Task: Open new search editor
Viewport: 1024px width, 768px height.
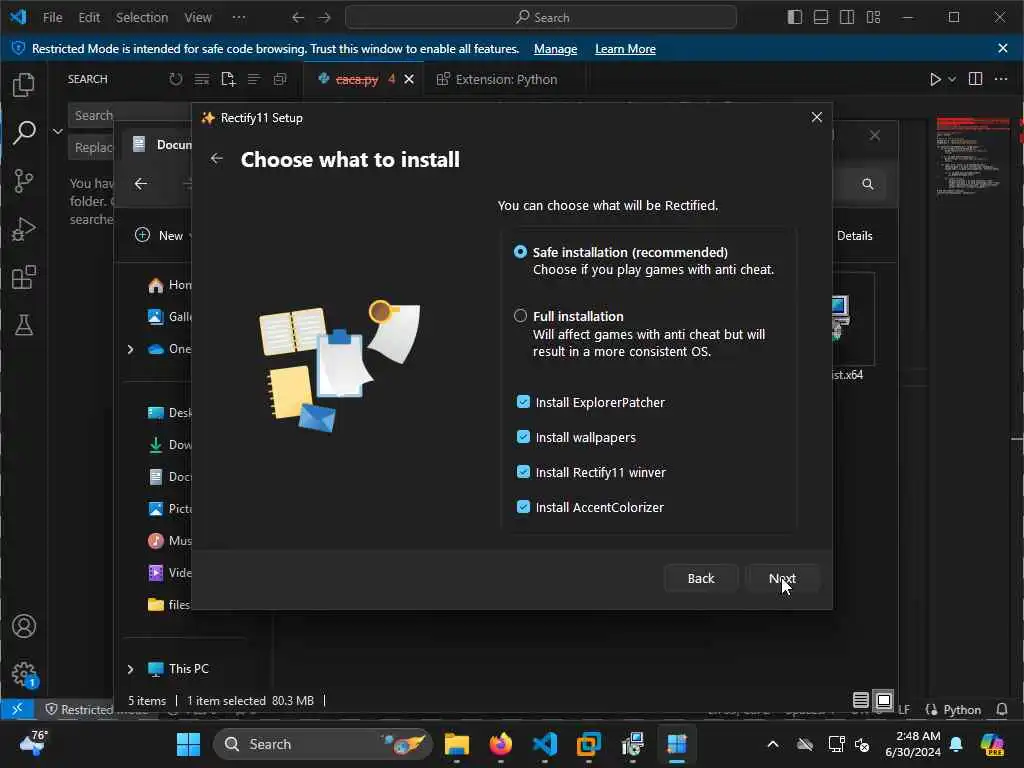Action: [228, 79]
